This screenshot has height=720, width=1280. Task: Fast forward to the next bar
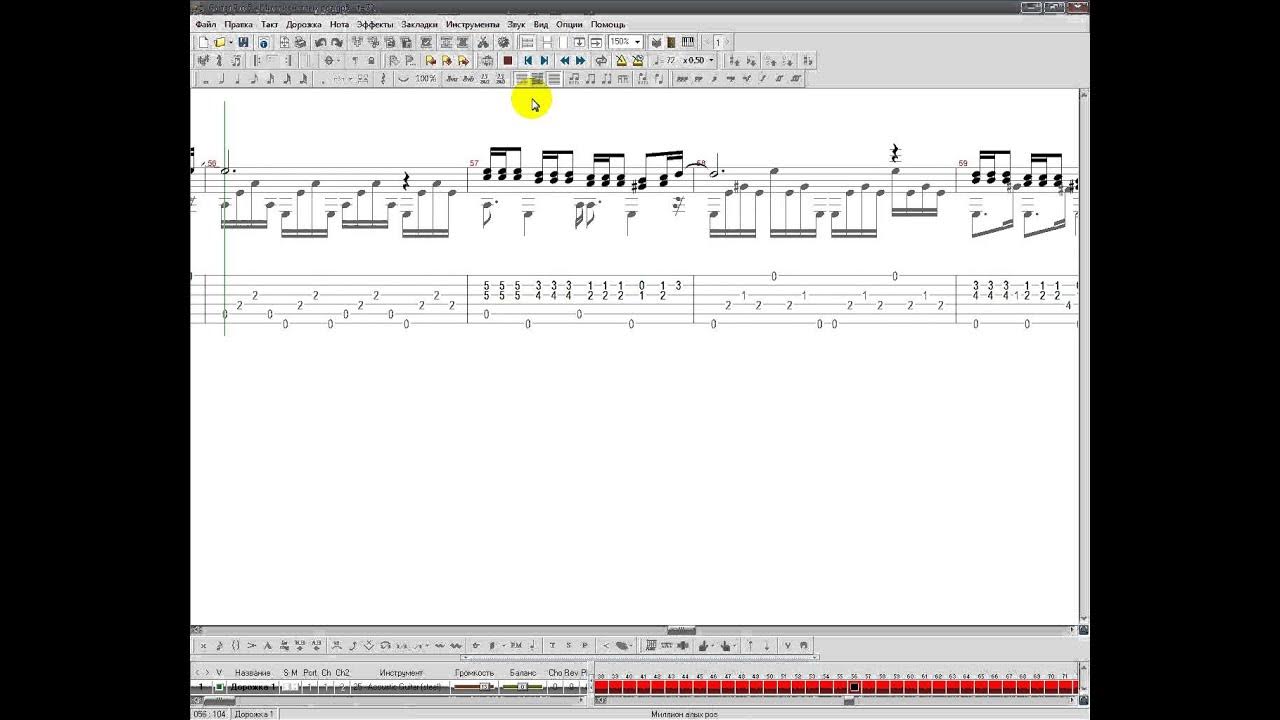click(x=581, y=60)
